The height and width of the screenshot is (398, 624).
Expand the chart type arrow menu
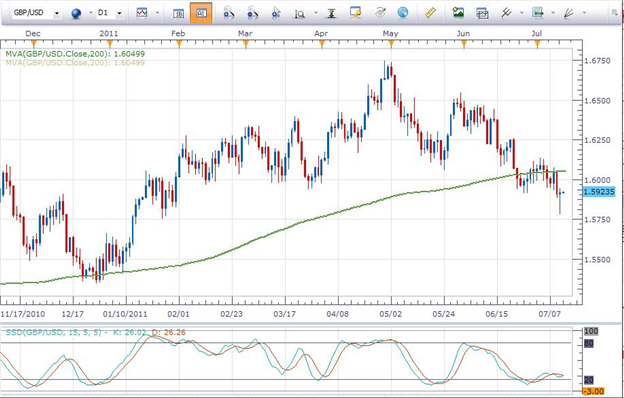click(157, 13)
